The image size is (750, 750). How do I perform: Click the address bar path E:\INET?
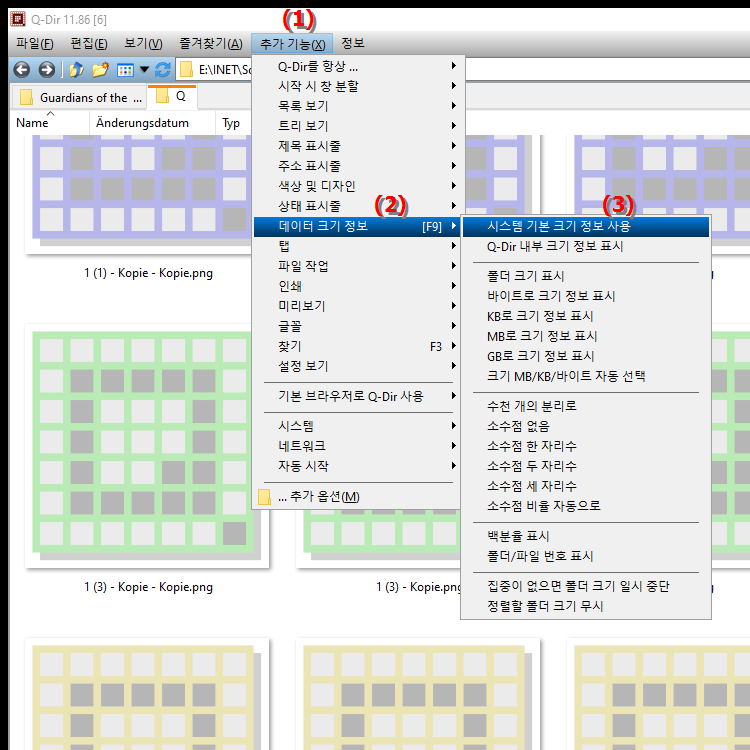click(224, 70)
